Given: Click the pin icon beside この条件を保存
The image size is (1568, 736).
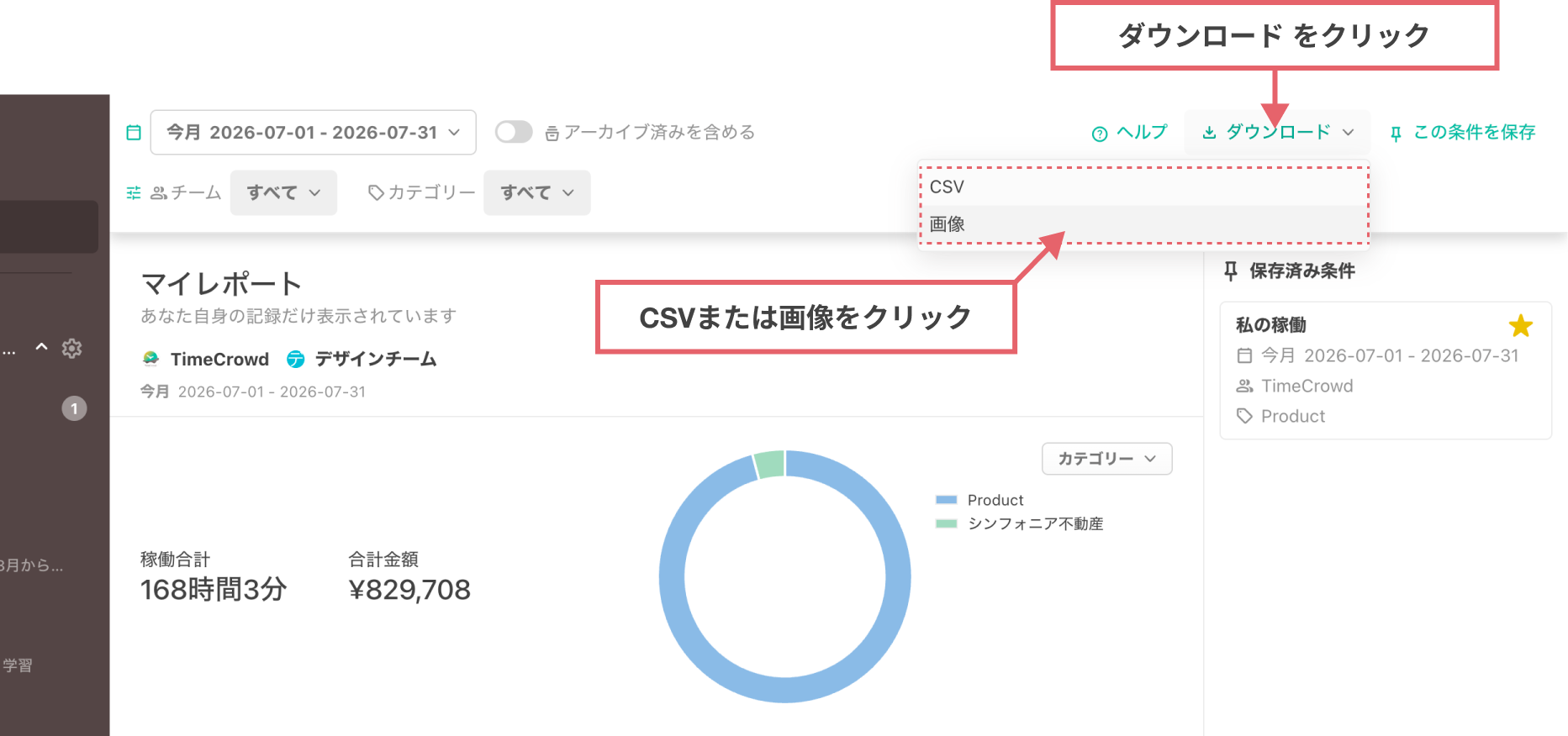Looking at the screenshot, I should tap(1396, 134).
